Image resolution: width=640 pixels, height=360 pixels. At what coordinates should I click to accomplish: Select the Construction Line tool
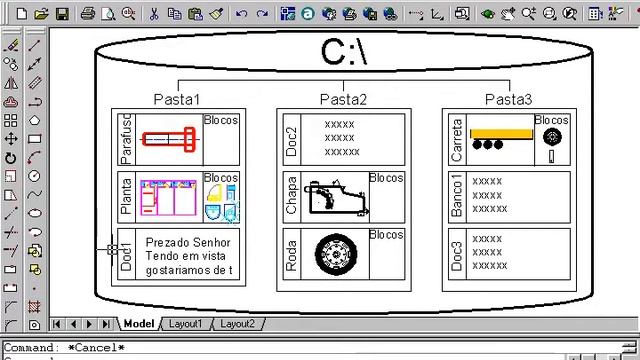[x=35, y=64]
